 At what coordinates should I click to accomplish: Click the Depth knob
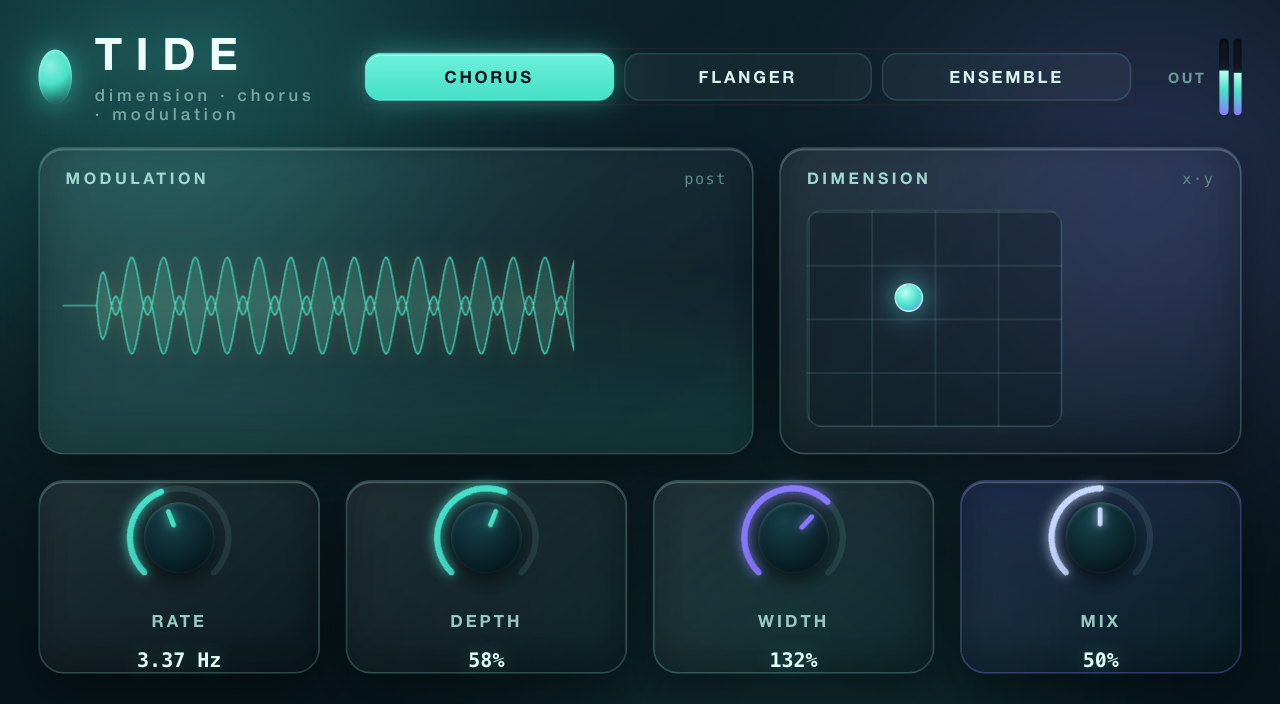pos(486,537)
